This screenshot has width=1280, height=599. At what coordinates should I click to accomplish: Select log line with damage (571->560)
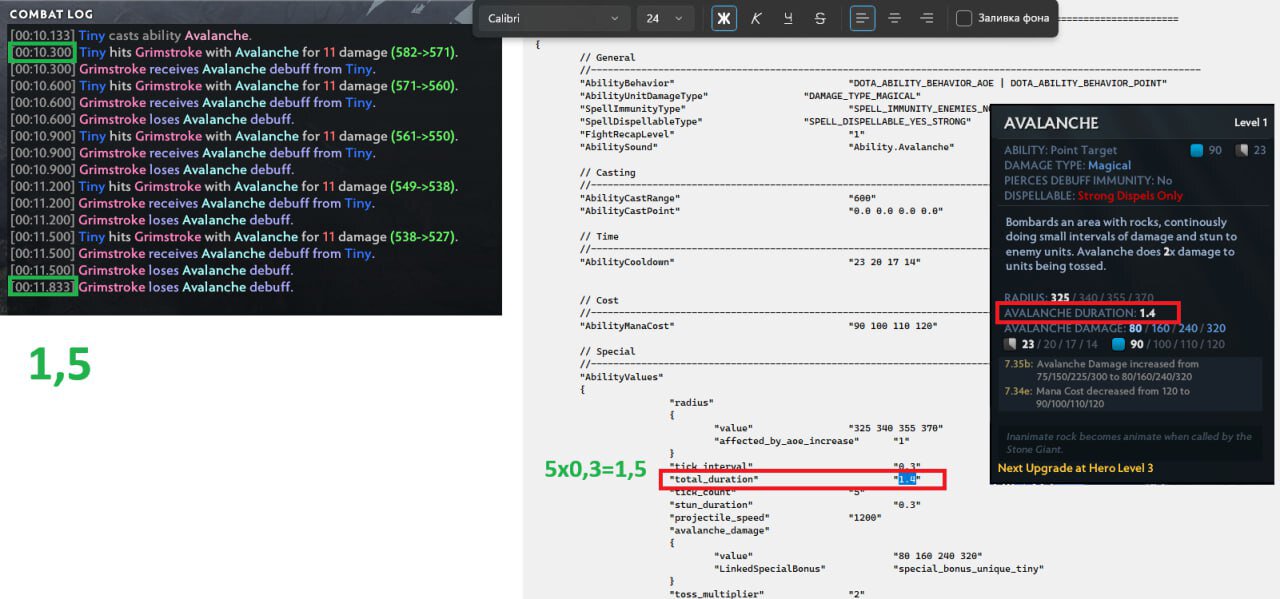pos(234,86)
